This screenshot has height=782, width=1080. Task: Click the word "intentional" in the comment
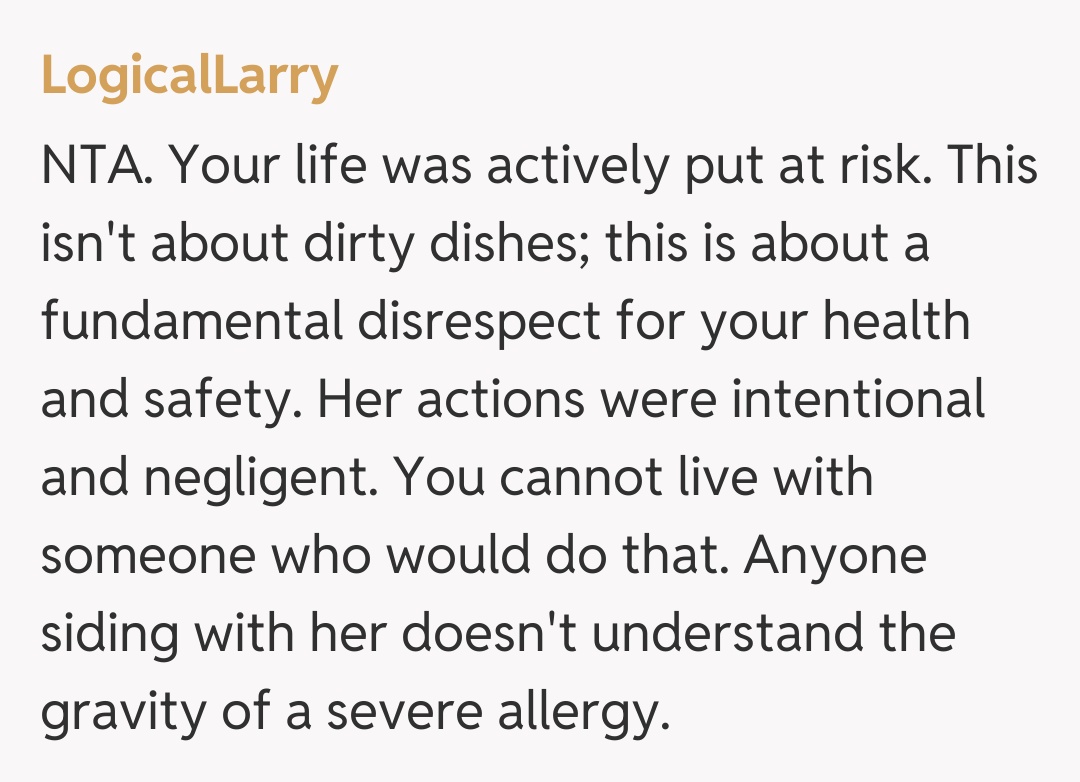(860, 400)
